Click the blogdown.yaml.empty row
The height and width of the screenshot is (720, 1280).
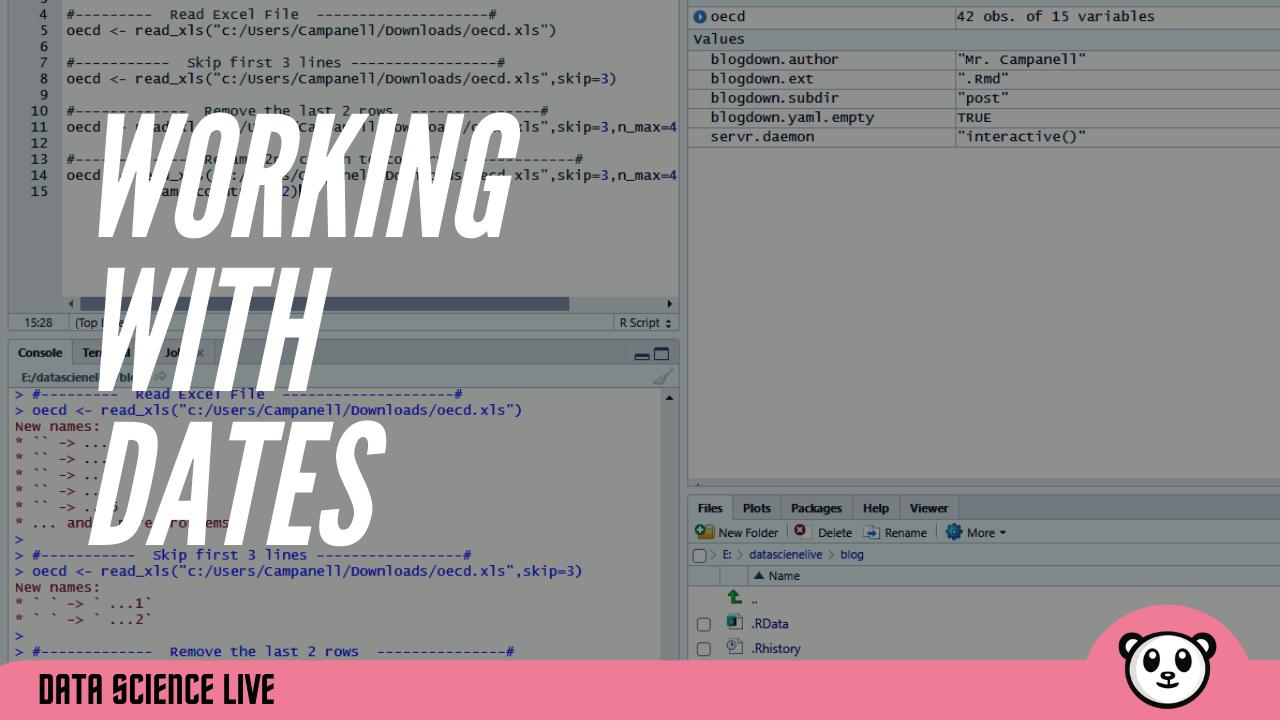(984, 117)
